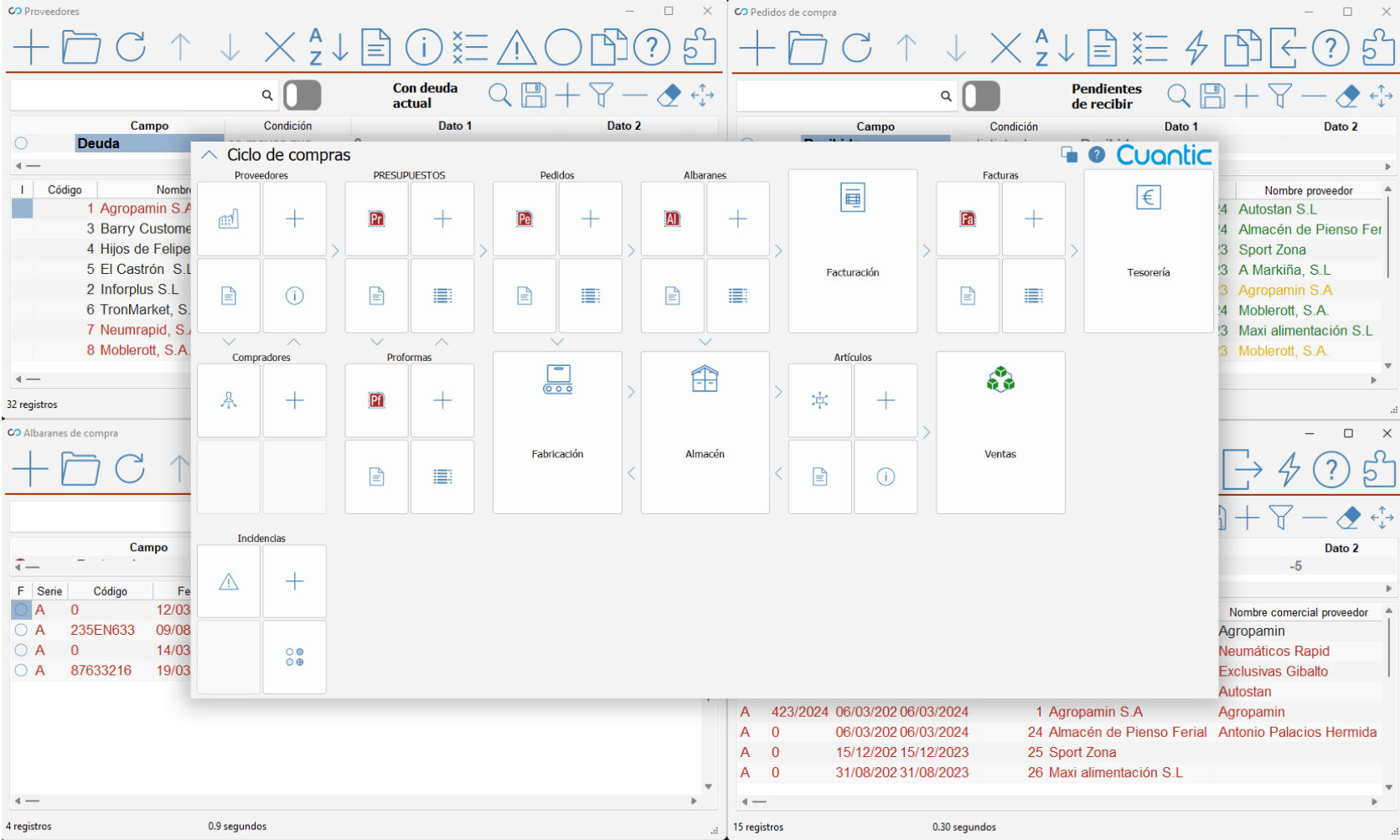Click the save filter icon in Pedidos de compra
Viewport: 1400px width, 840px height.
1212,95
